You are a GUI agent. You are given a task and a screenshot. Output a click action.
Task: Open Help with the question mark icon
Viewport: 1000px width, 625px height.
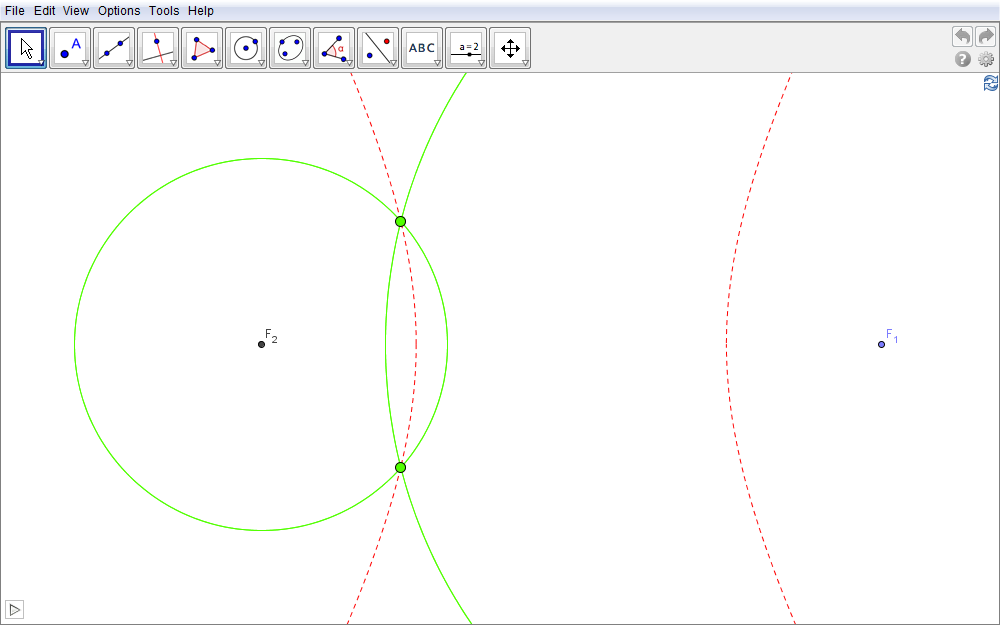point(963,60)
